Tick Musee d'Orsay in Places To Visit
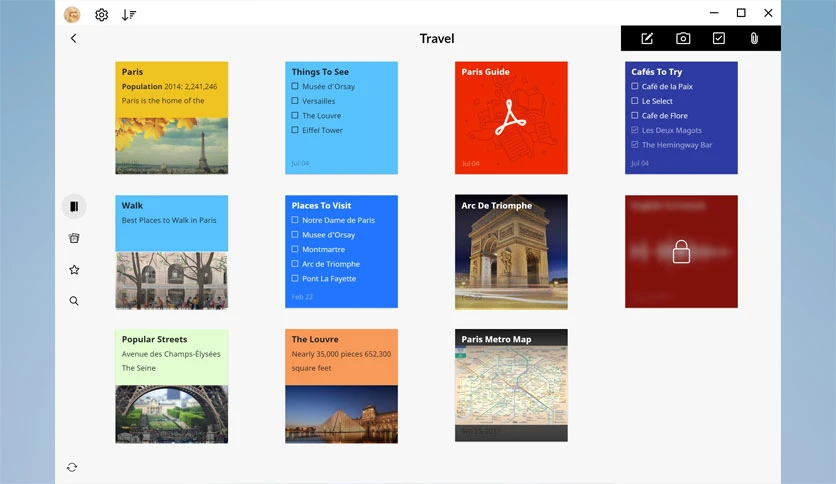This screenshot has width=836, height=484. coord(295,235)
